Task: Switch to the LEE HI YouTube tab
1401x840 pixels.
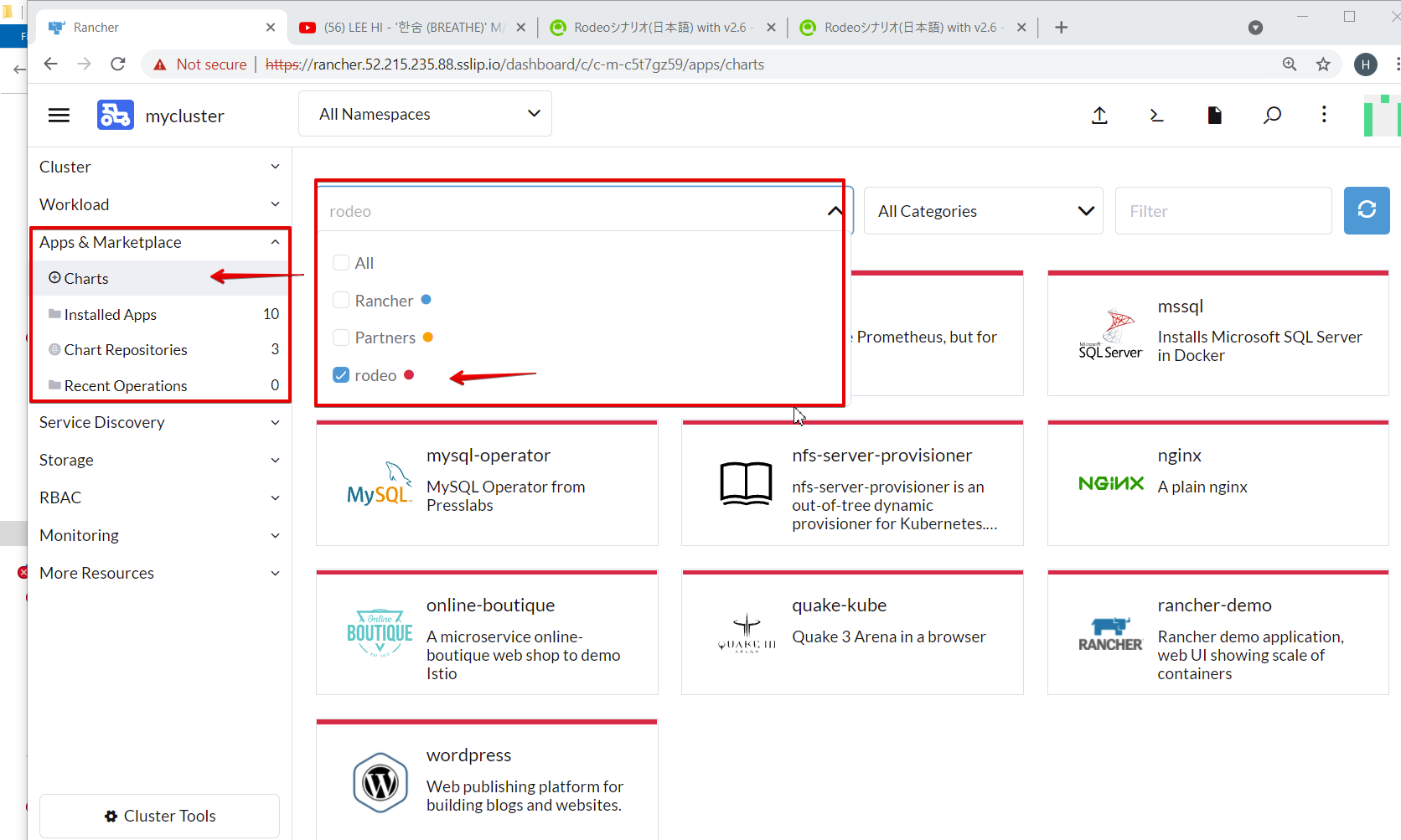Action: pos(412,28)
